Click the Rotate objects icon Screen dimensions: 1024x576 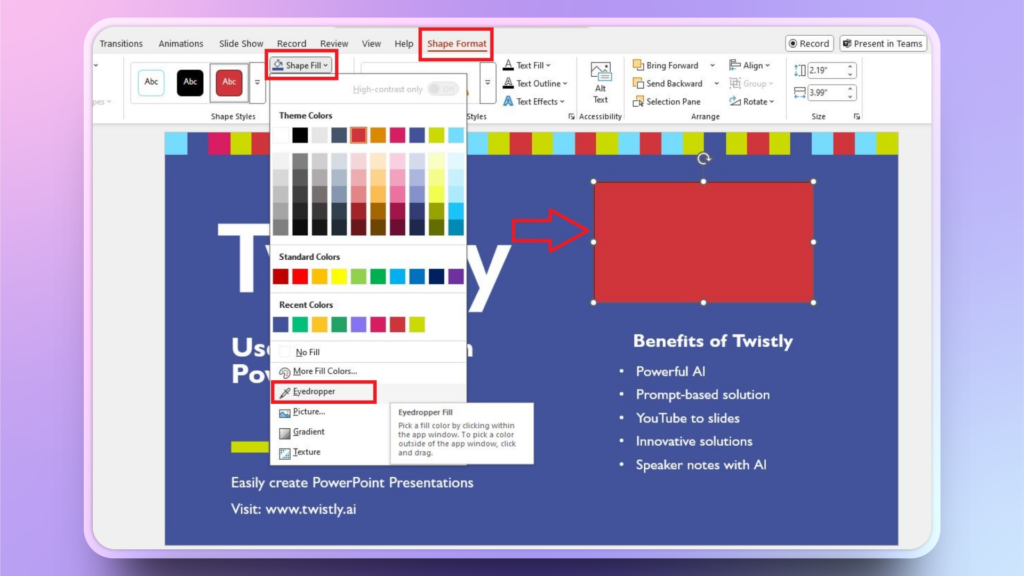click(735, 102)
